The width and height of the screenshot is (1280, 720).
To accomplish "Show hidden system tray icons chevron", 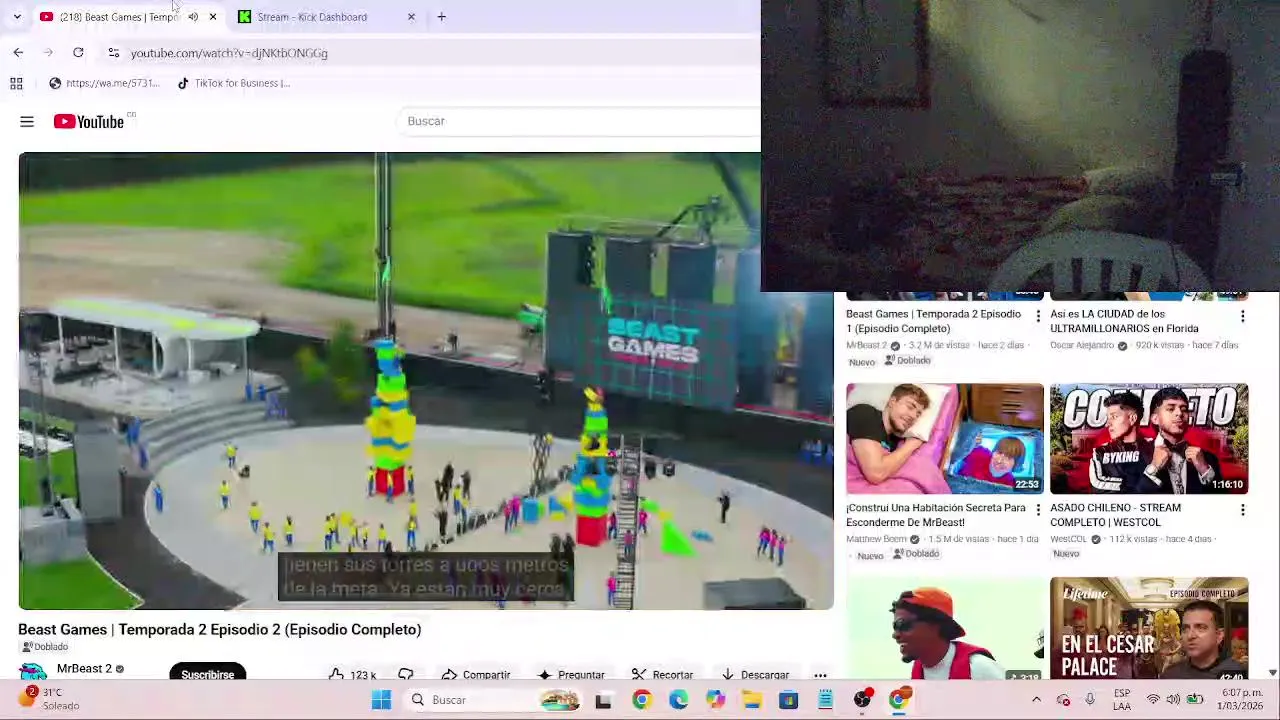I will coord(1036,700).
